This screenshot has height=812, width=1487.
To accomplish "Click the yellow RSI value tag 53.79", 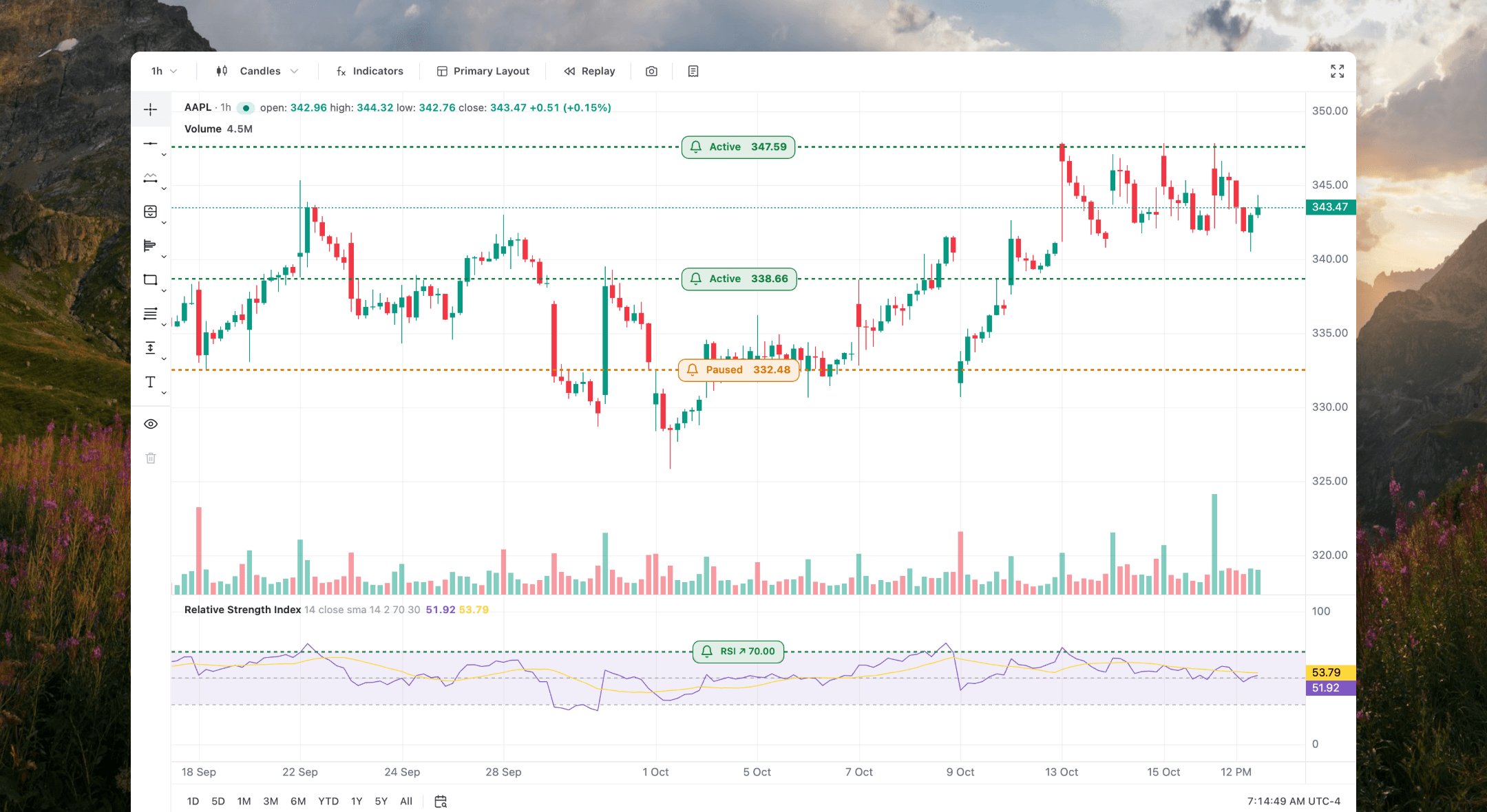I will point(1330,672).
